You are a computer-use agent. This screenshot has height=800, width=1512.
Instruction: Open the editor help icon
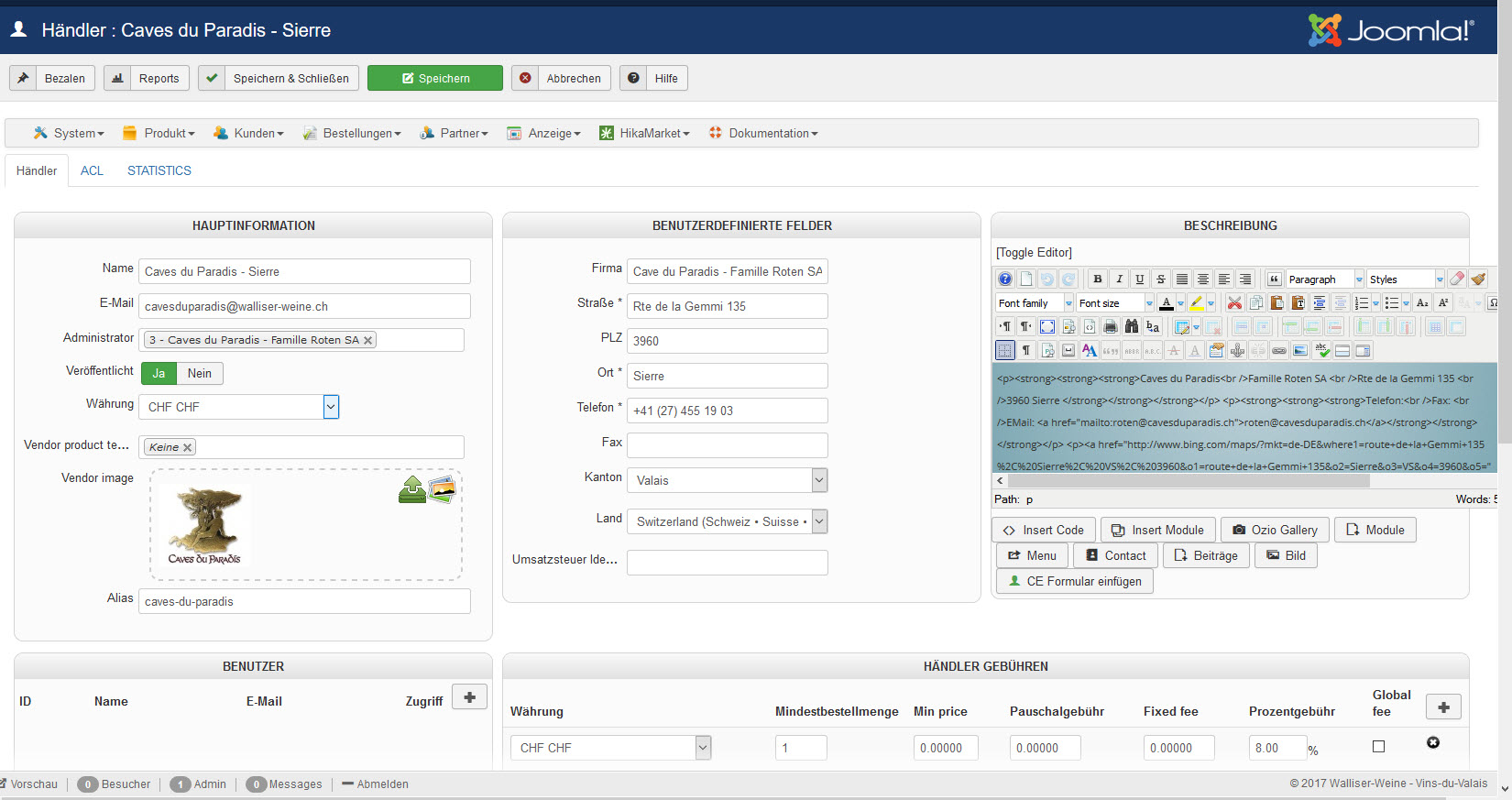point(1005,279)
